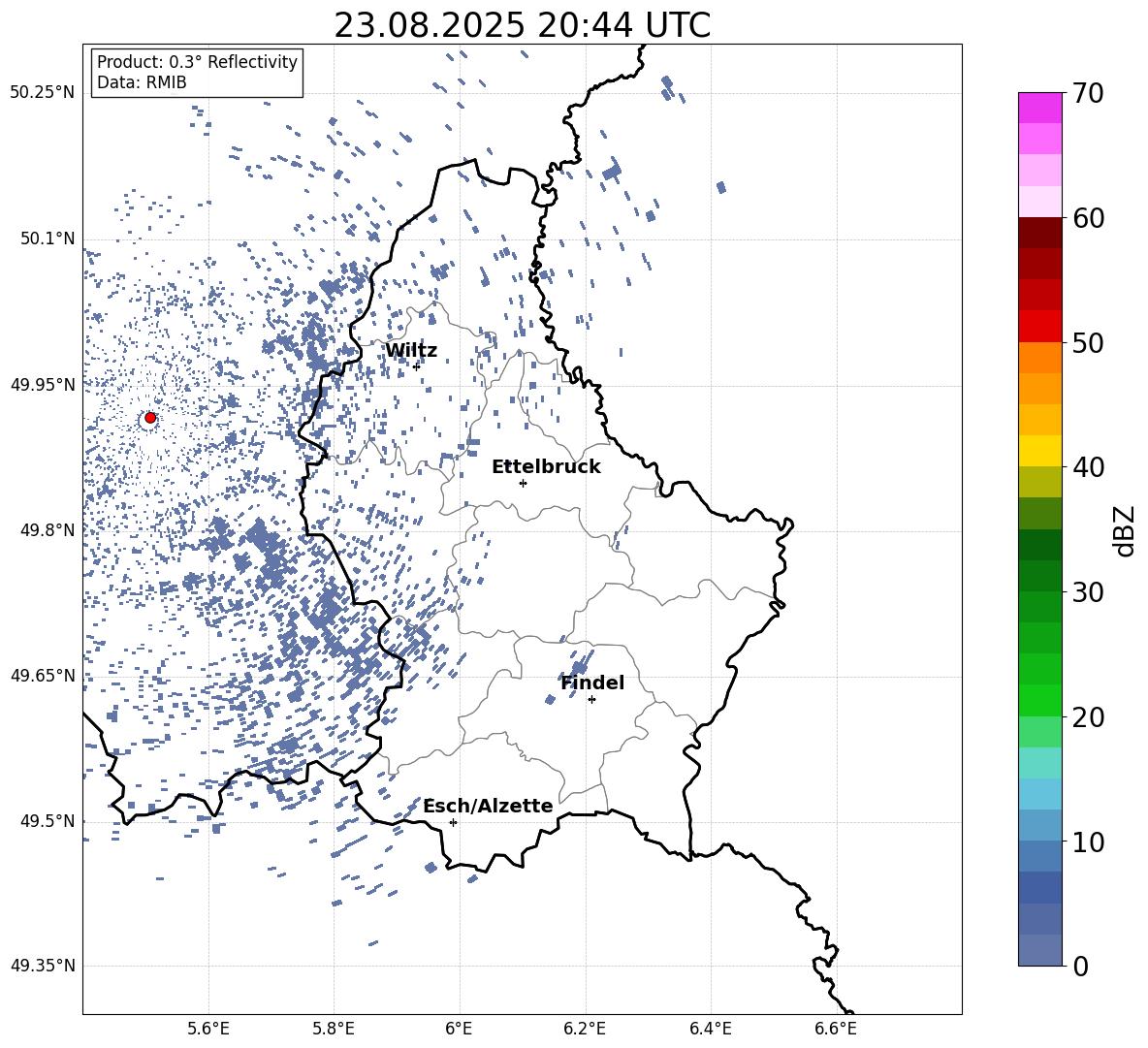The height and width of the screenshot is (1048, 1148).
Task: Click 'Product: 0.3° Reflectivity' text
Action: point(197,62)
